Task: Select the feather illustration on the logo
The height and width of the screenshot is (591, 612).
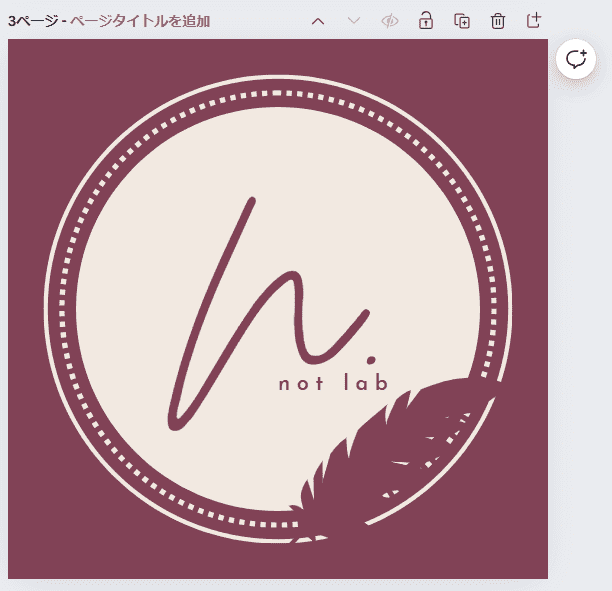Action: 400,450
